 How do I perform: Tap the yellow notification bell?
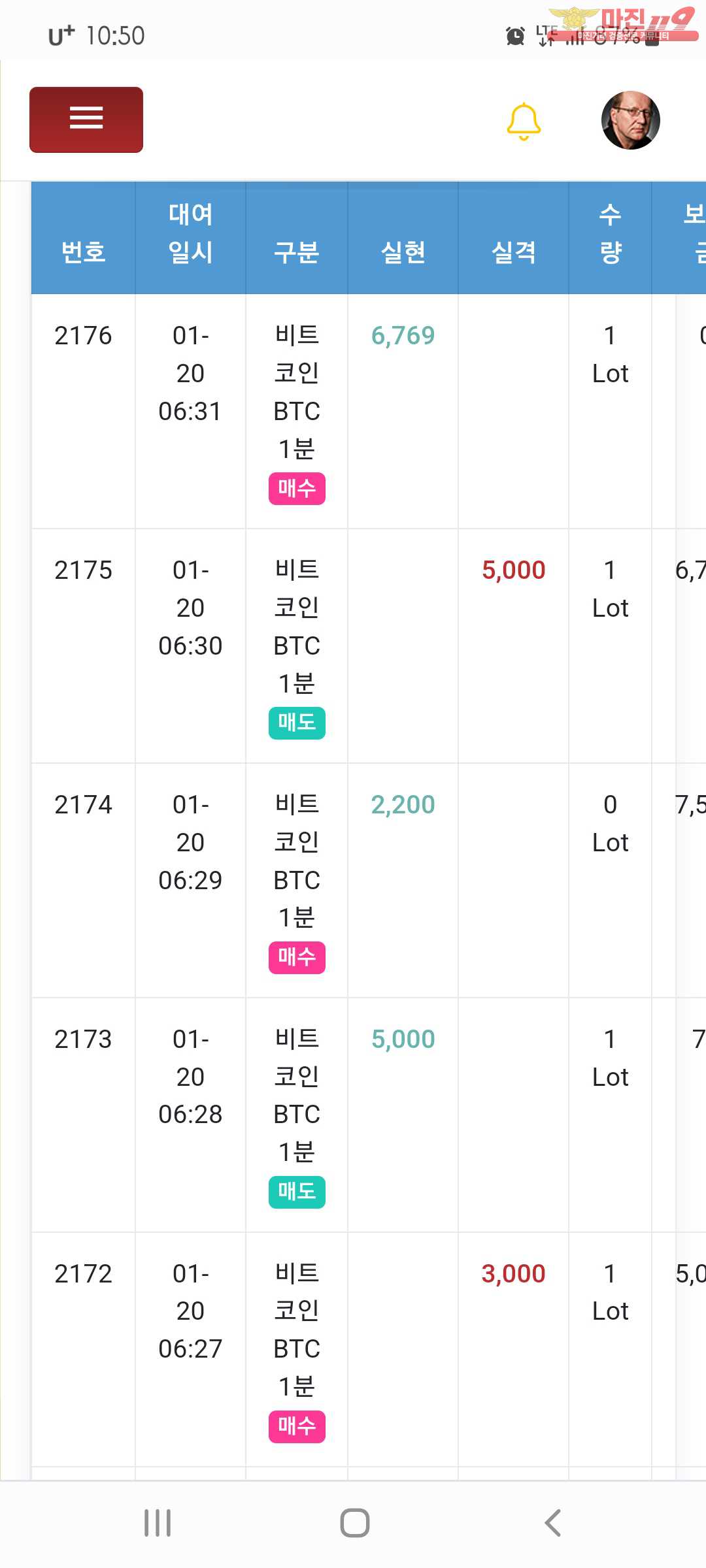click(x=524, y=121)
